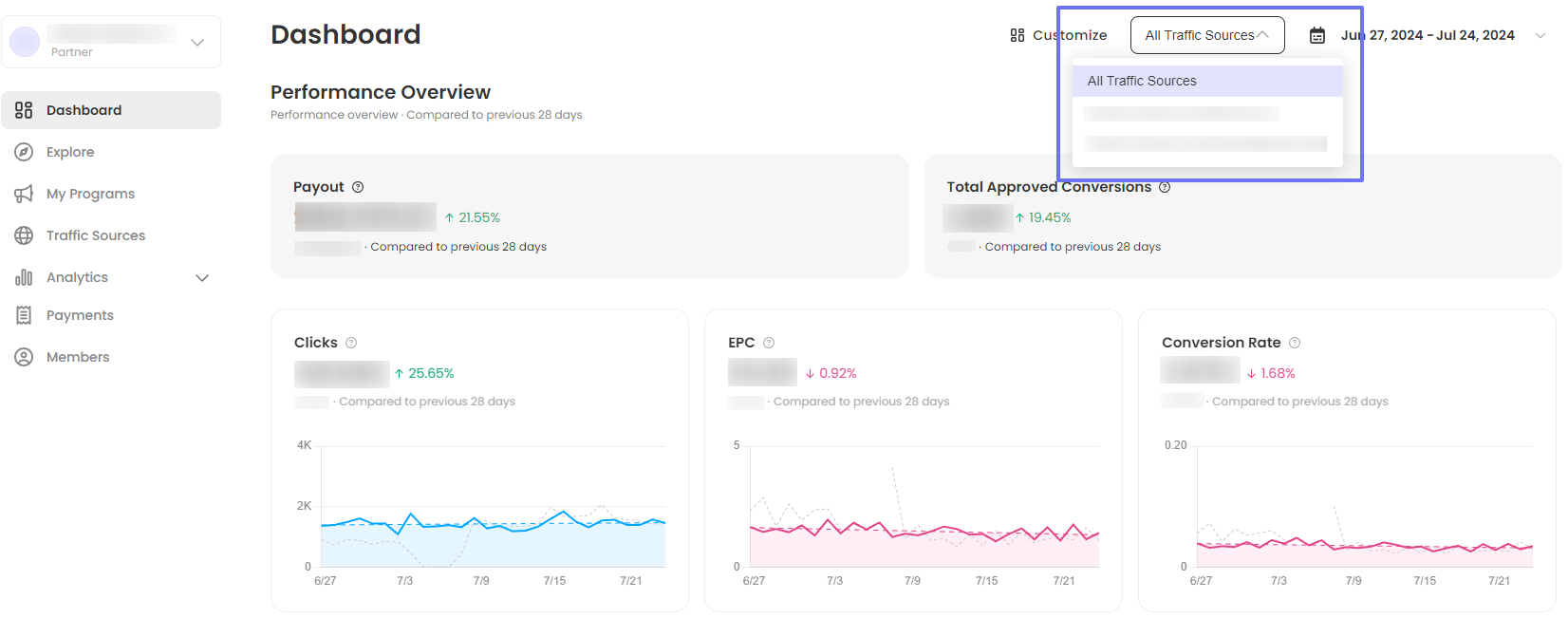Click the Members person icon
This screenshot has height=618, width=1568.
click(x=24, y=357)
